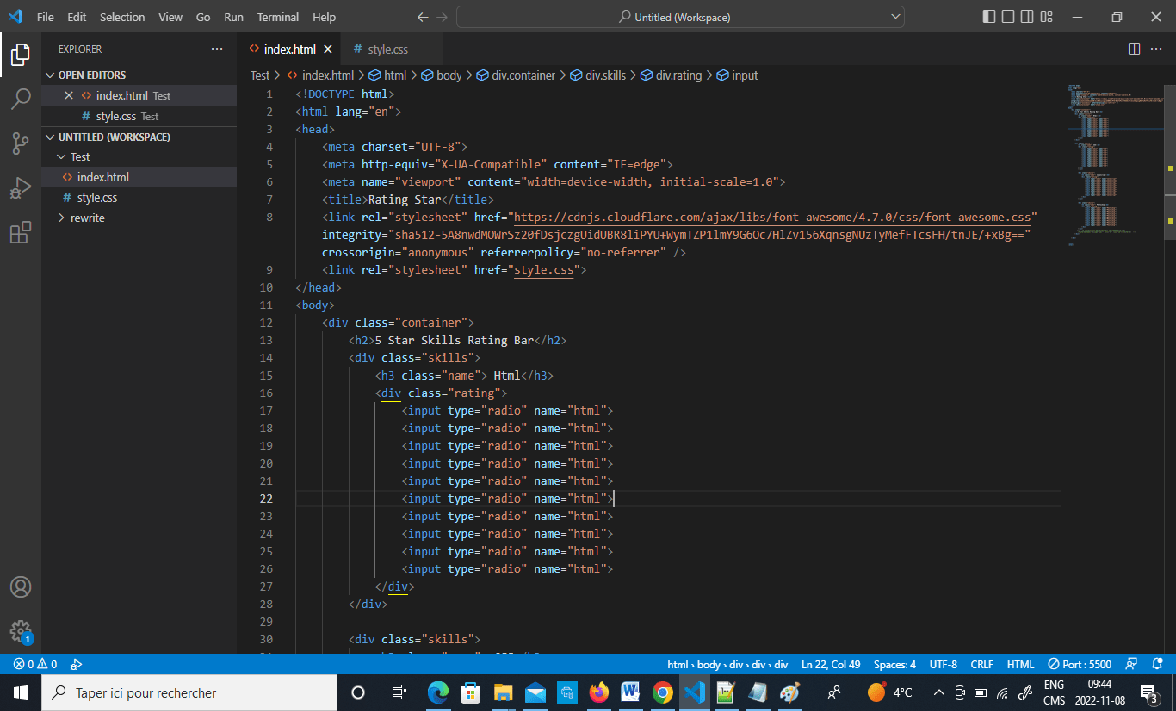Toggle Live Server on Port 5500
This screenshot has width=1176, height=711.
tap(1080, 664)
